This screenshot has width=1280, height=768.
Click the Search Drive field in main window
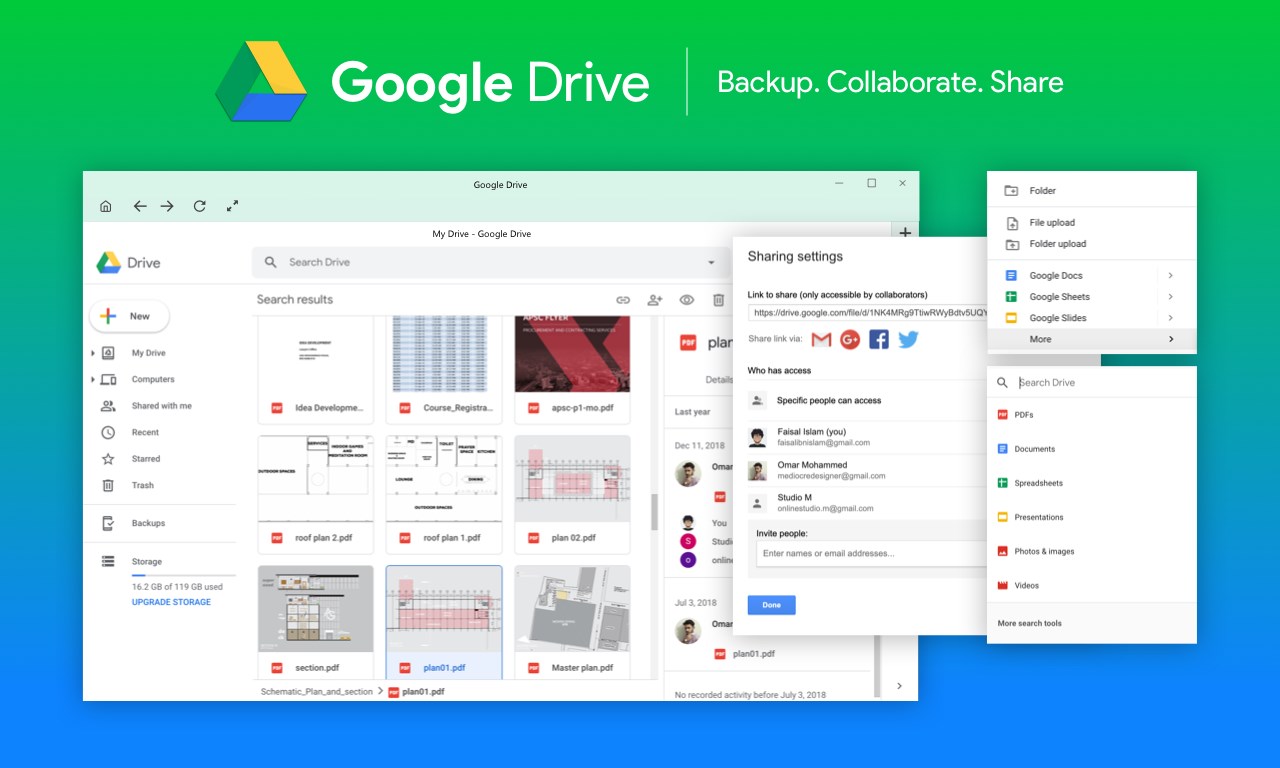tap(490, 262)
